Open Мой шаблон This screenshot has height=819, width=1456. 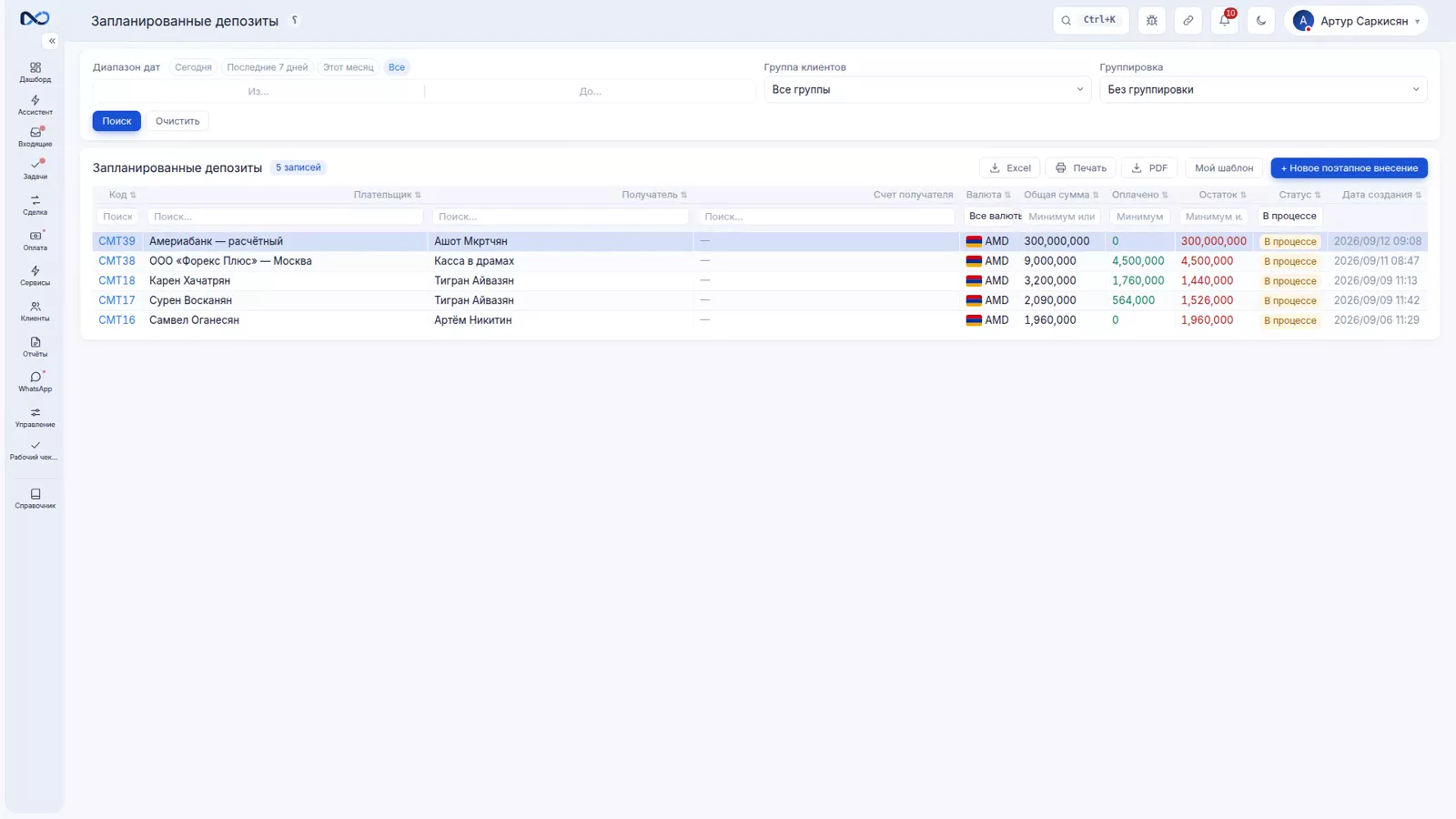tap(1224, 168)
